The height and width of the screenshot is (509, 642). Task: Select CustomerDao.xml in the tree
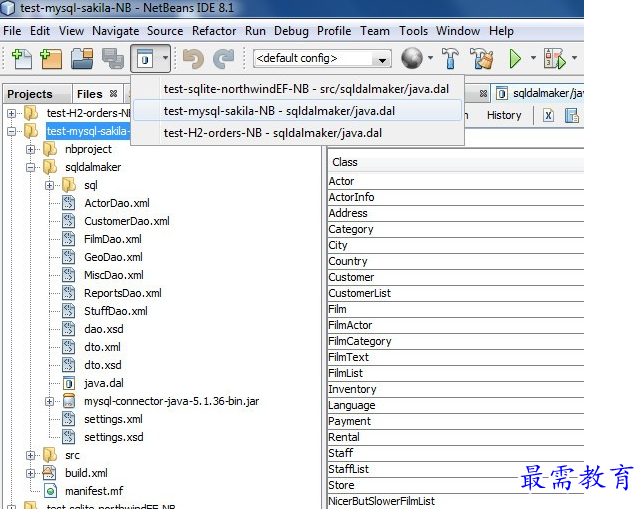point(127,221)
